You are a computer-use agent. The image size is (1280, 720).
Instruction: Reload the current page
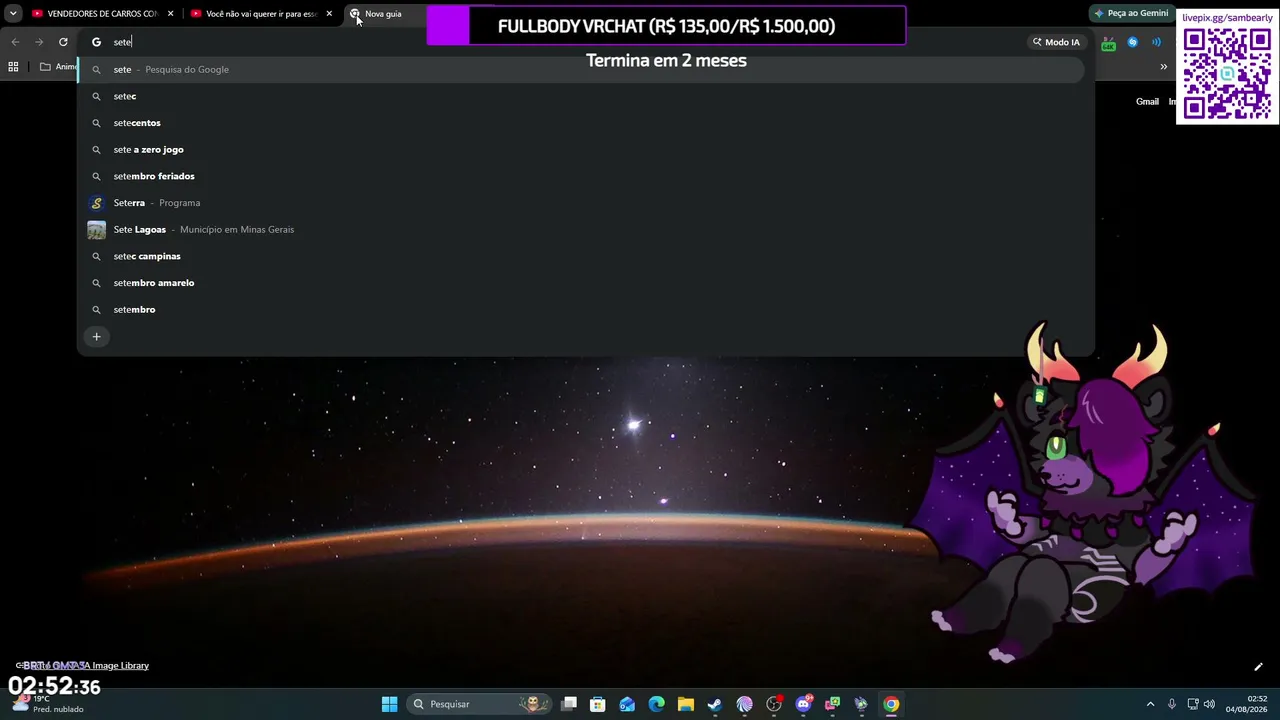[63, 42]
